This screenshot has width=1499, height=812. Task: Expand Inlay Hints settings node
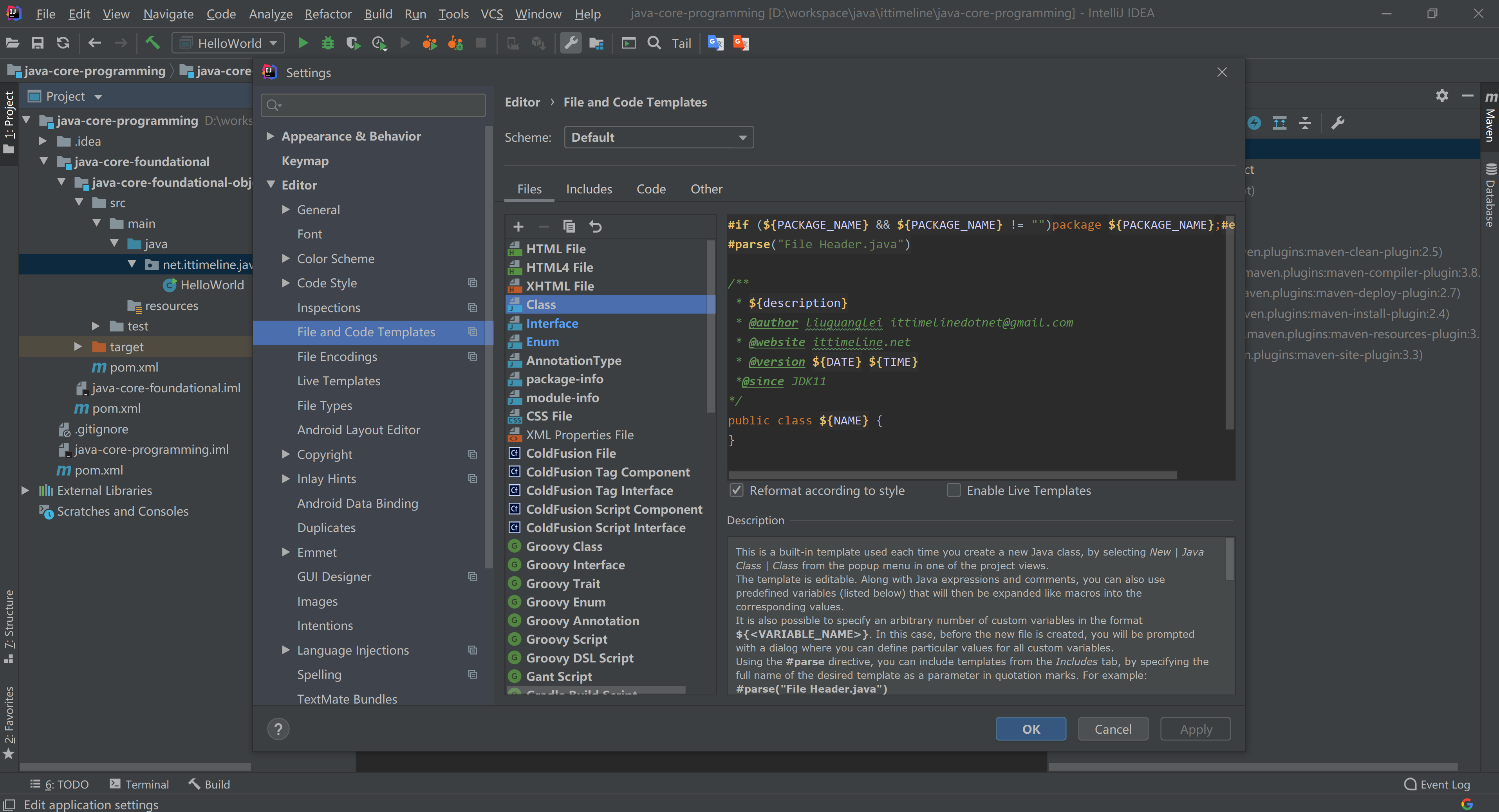pos(286,479)
